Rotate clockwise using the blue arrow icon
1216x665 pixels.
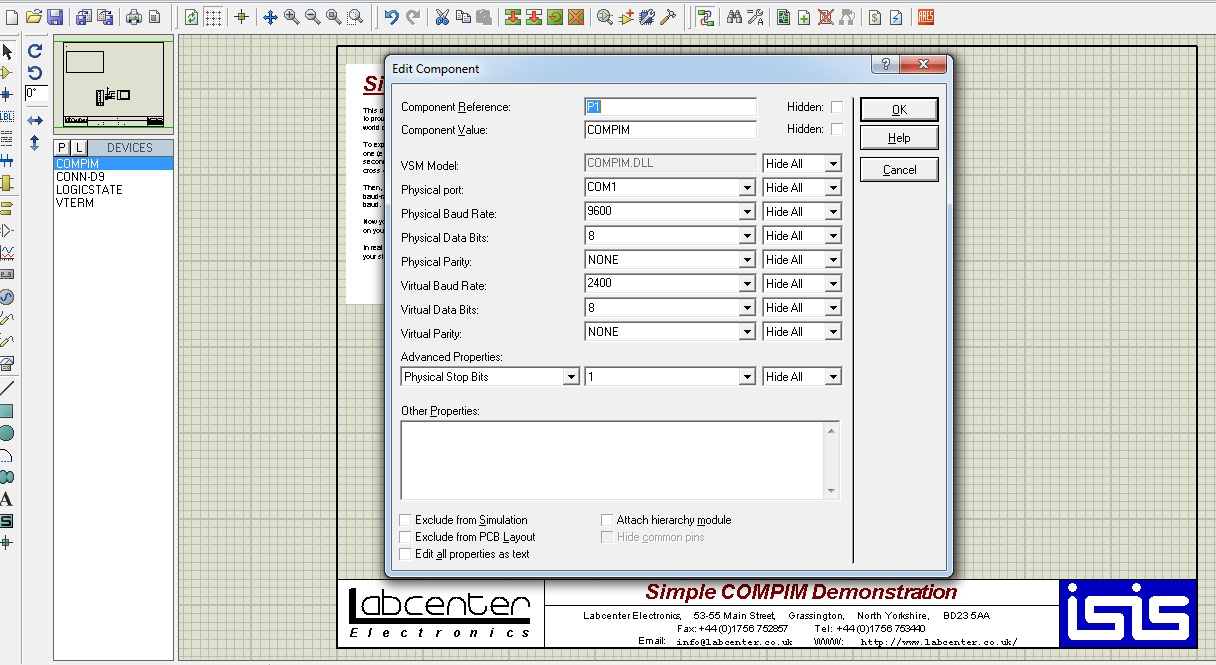(35, 51)
